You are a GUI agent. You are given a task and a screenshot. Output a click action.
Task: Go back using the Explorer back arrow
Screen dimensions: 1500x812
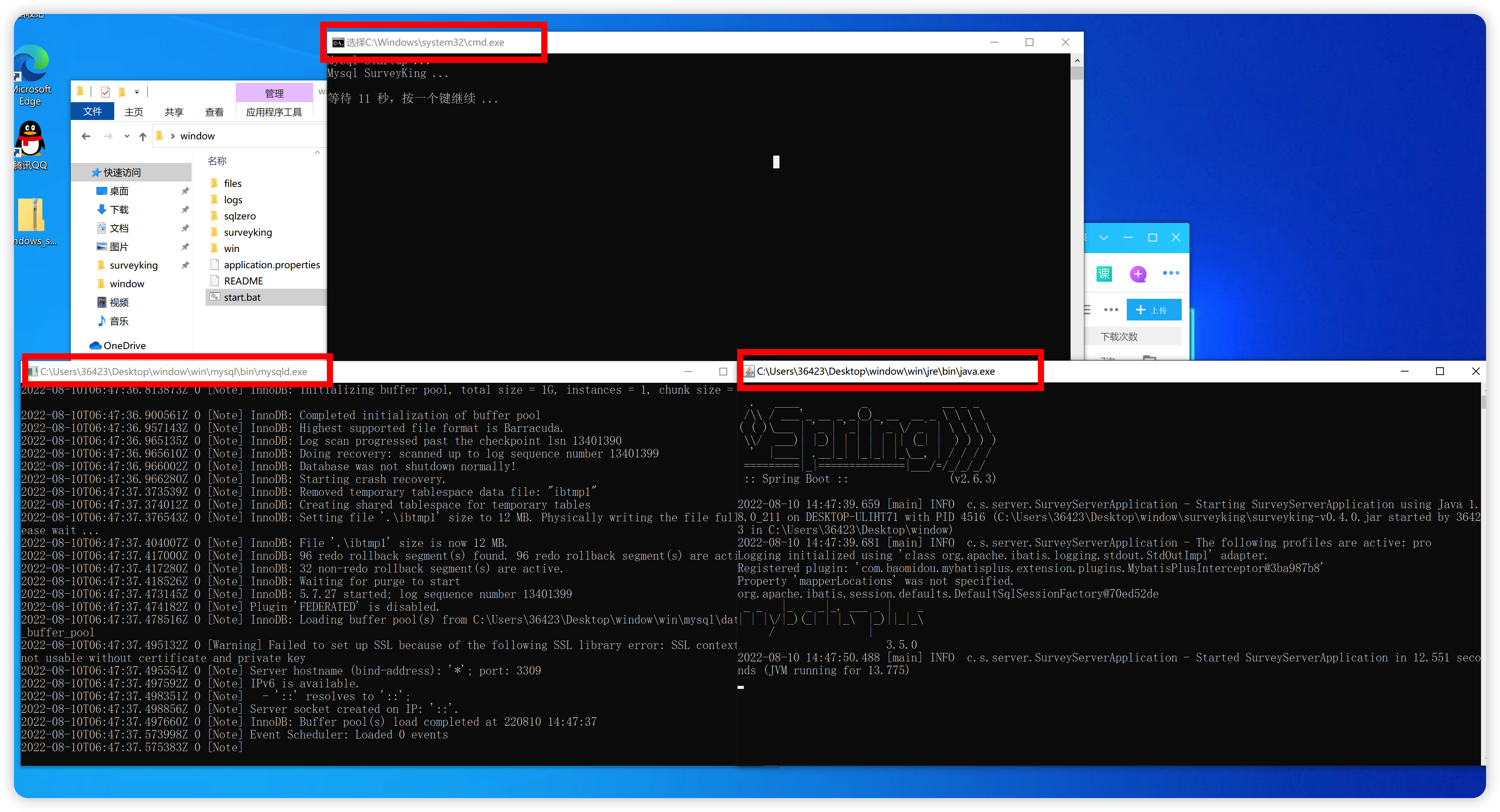[x=86, y=136]
